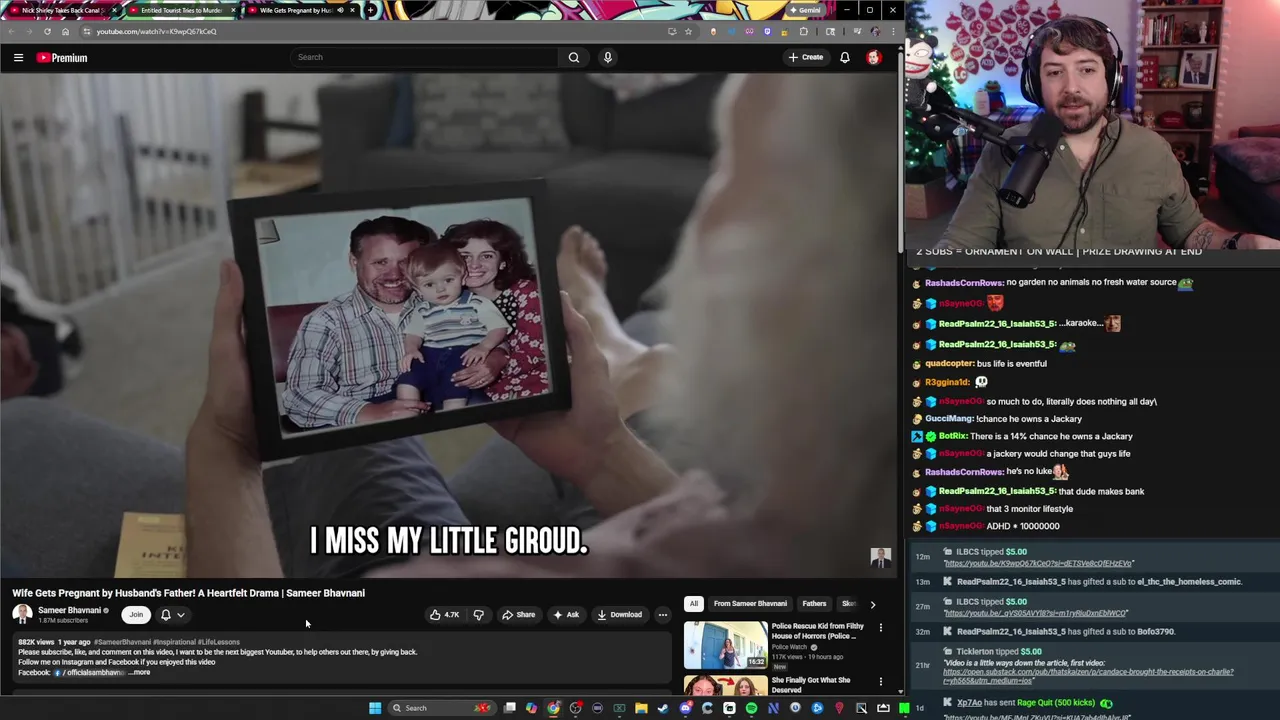Go to YouTube Premium home logo
This screenshot has height=720, width=1280.
pyautogui.click(x=62, y=58)
